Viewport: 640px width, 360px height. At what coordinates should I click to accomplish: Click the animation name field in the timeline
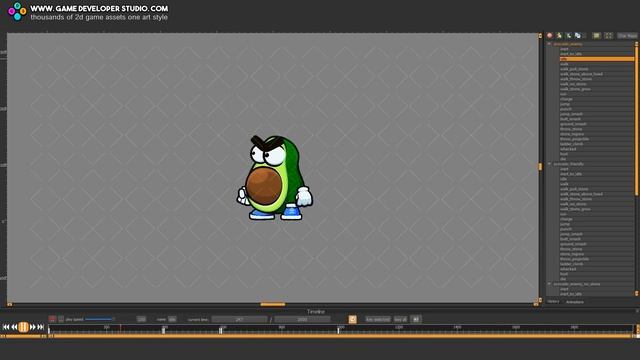pos(172,319)
